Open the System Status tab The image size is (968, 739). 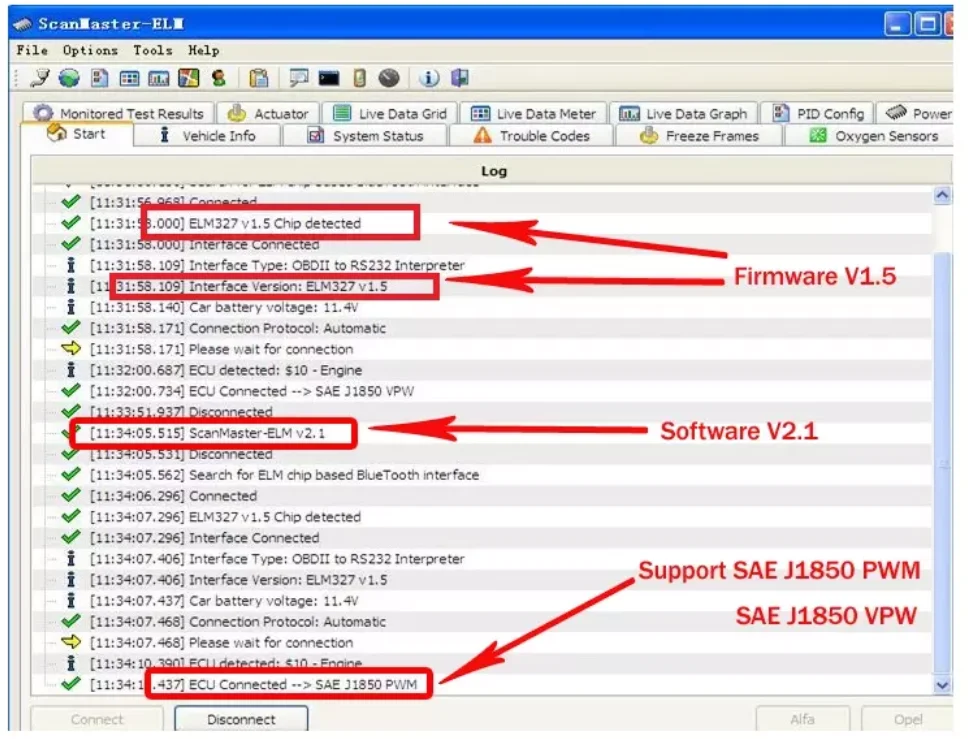click(x=366, y=136)
